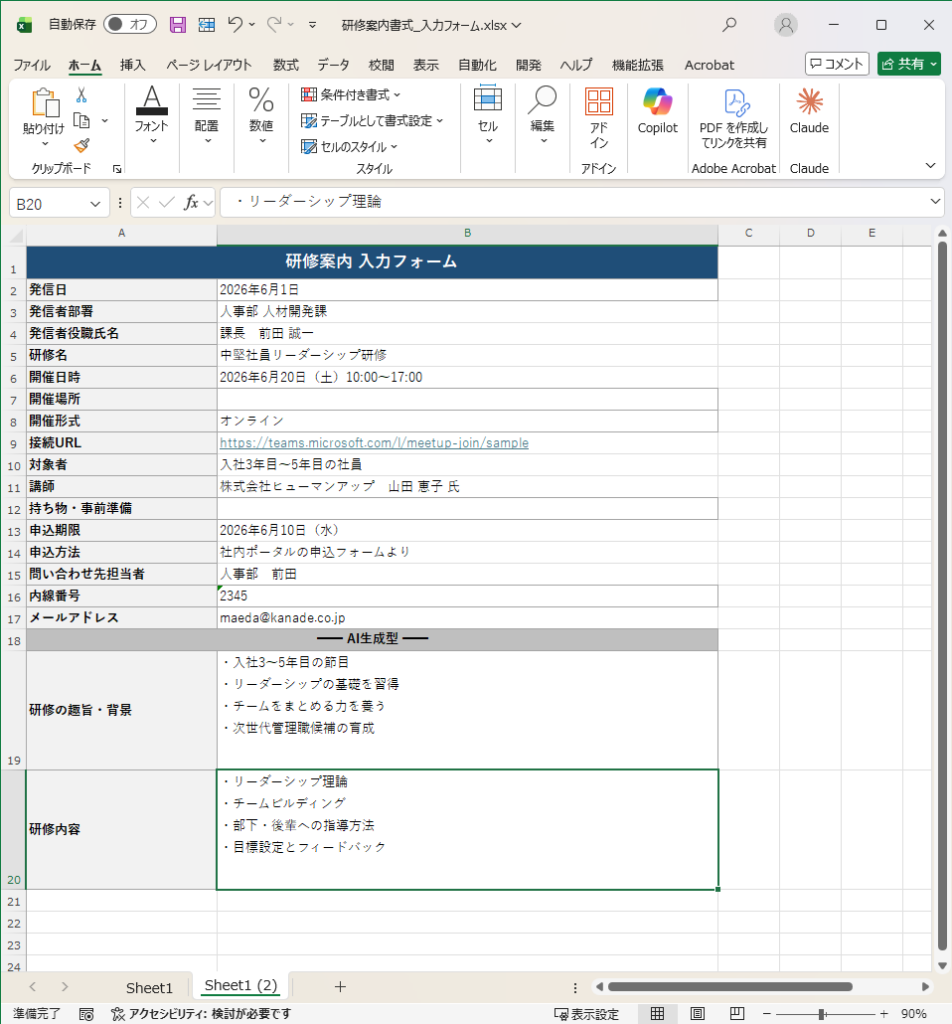Click the macro recording status icon
952x1024 pixels.
click(86, 1014)
